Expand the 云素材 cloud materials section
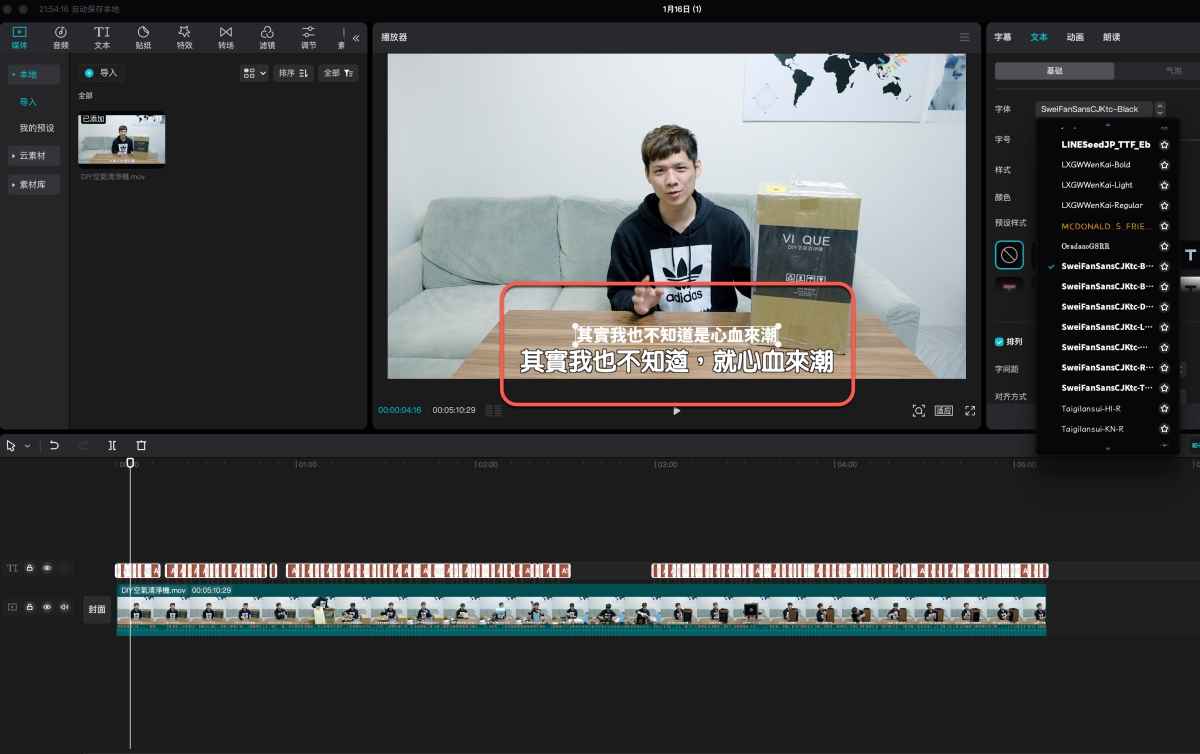This screenshot has height=754, width=1200. [35, 156]
